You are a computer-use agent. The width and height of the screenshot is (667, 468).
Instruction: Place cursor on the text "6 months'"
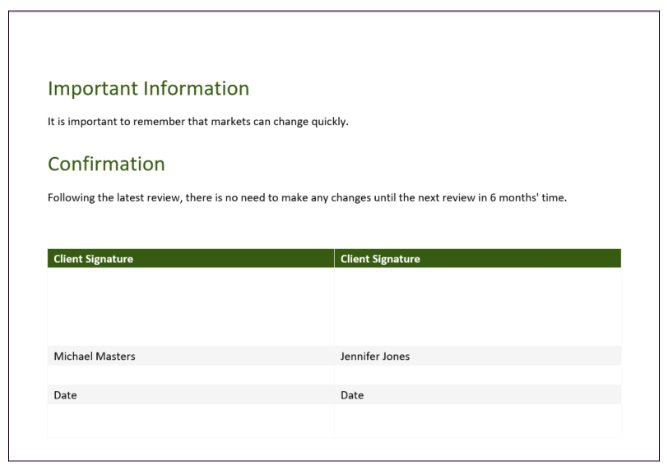515,197
